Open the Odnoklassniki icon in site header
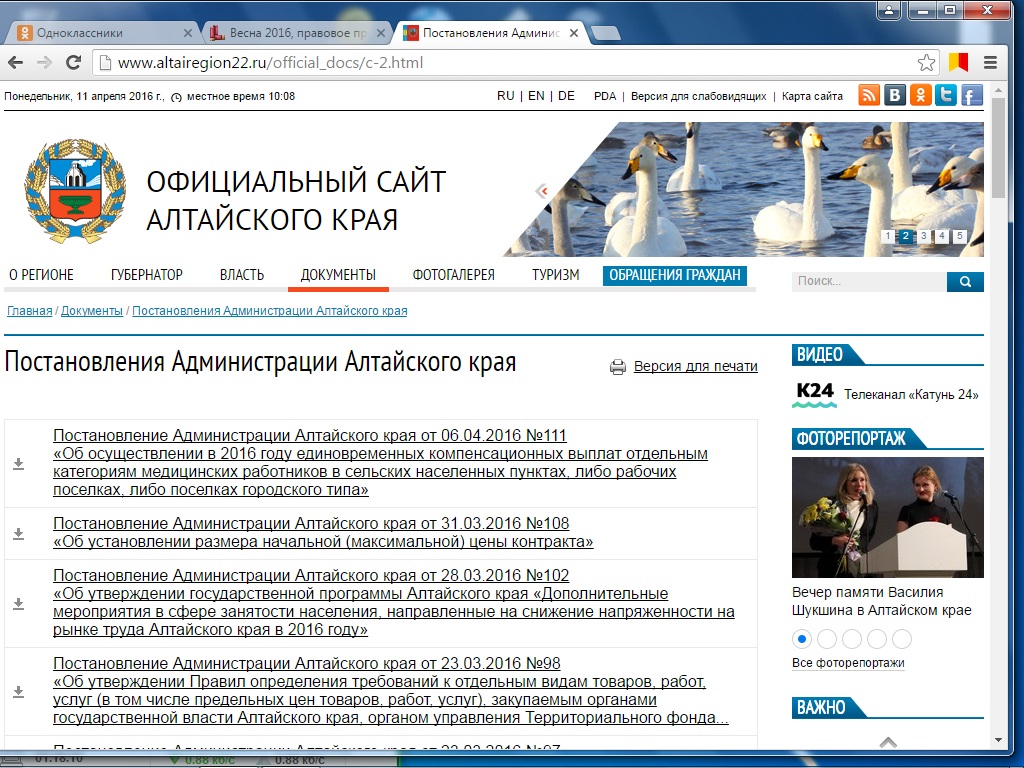 (x=920, y=96)
